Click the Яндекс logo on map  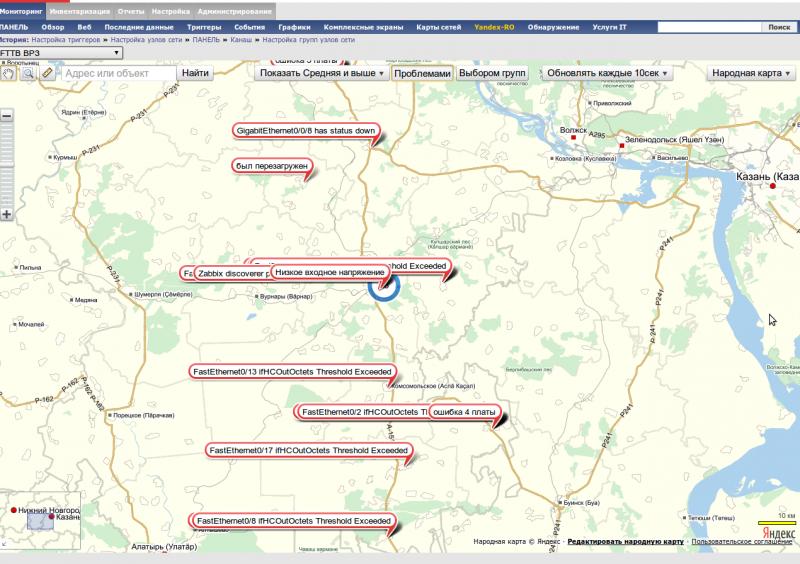pos(779,533)
